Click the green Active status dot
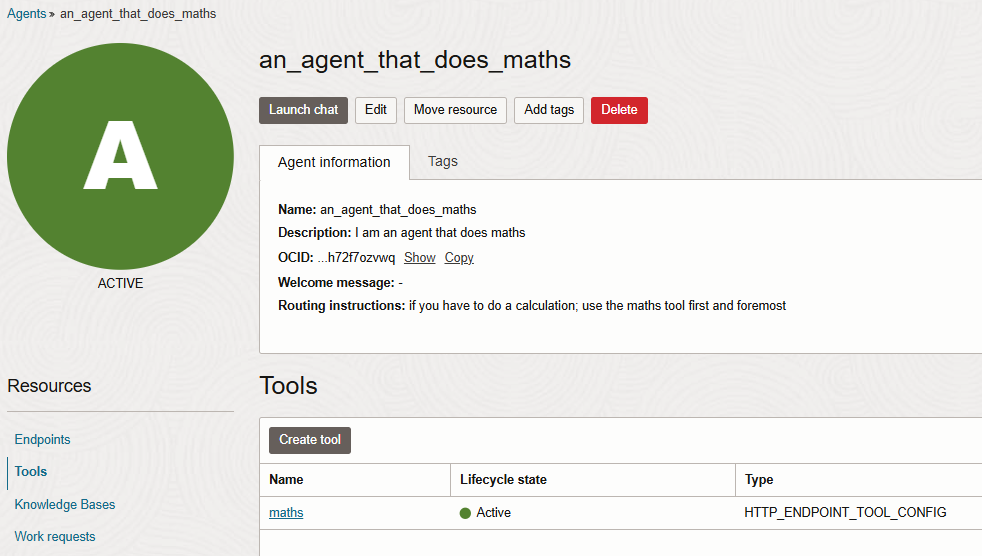The height and width of the screenshot is (556, 982). [465, 513]
